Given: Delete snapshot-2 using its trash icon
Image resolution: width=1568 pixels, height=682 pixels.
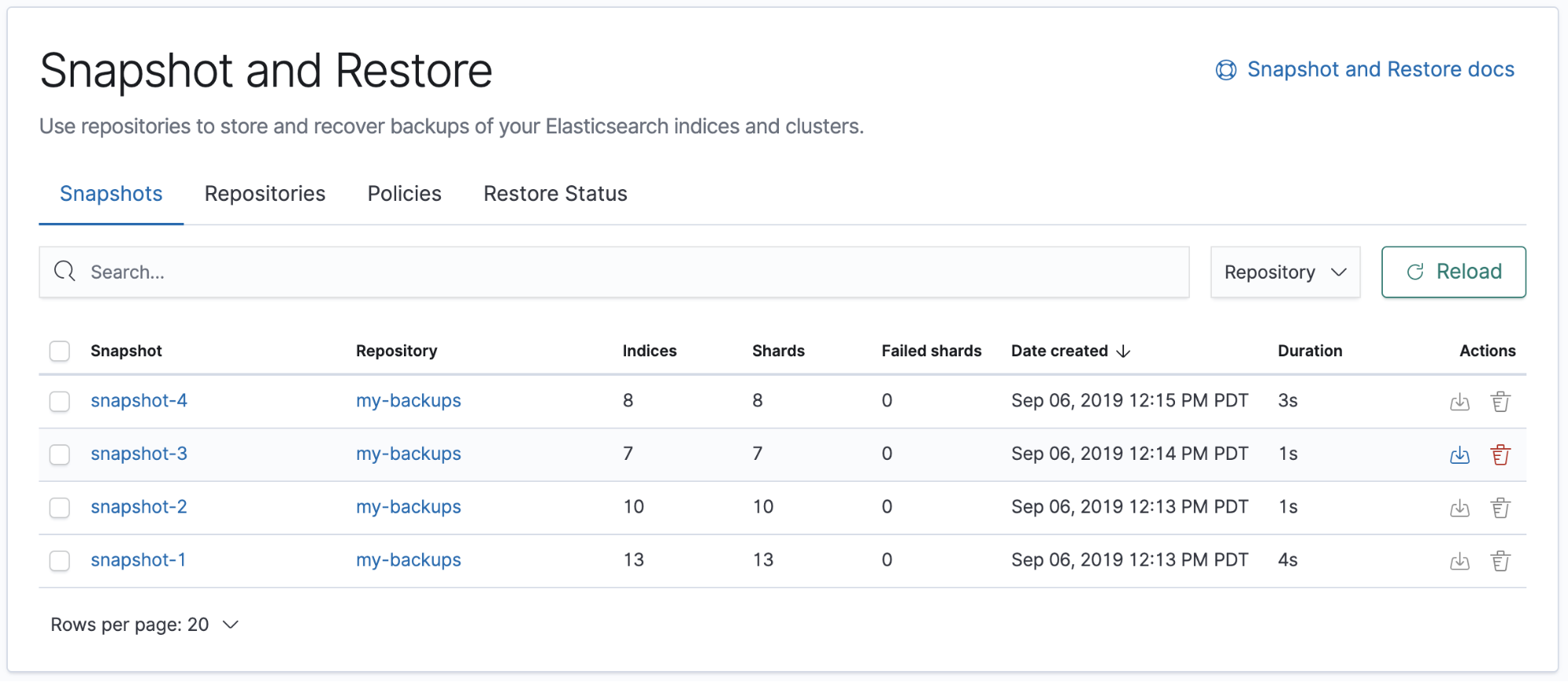Looking at the screenshot, I should (1500, 509).
